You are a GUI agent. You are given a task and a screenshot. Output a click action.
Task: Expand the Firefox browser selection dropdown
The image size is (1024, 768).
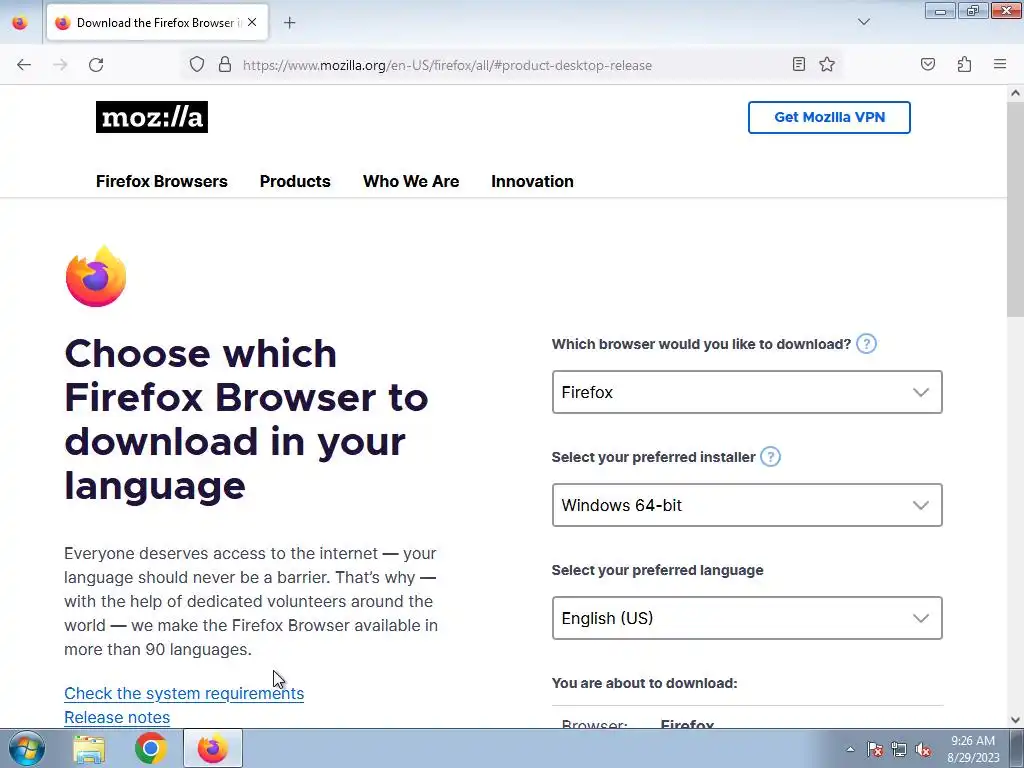coord(747,392)
